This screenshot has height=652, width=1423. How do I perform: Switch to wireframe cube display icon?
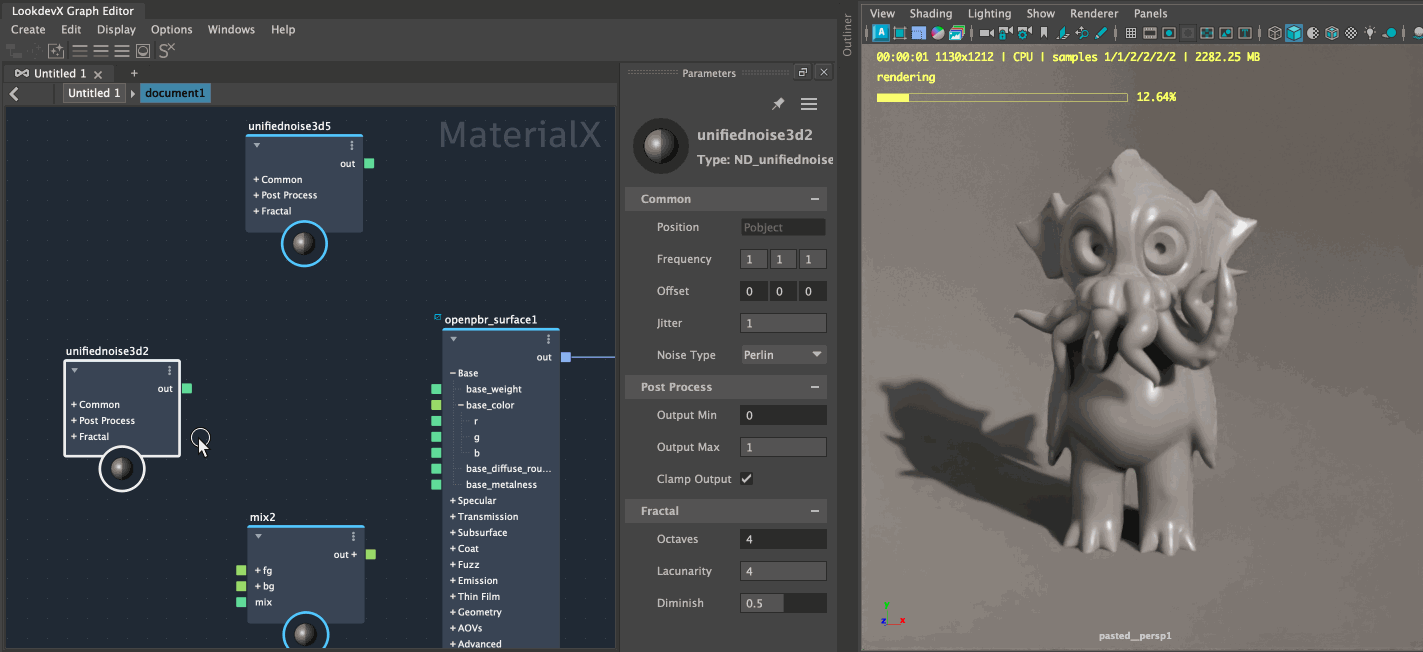1275,33
